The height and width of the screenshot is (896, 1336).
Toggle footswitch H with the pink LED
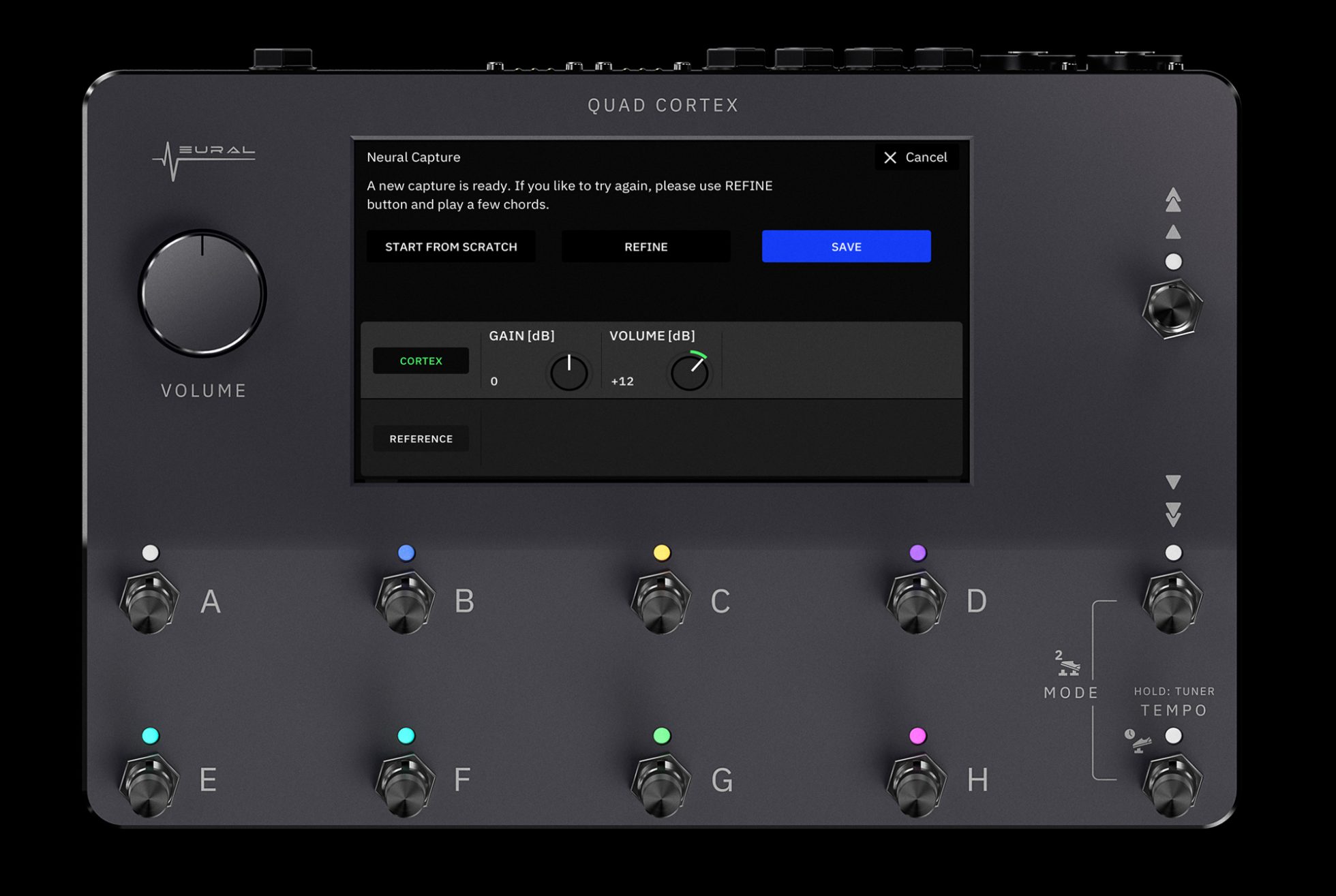point(916,784)
